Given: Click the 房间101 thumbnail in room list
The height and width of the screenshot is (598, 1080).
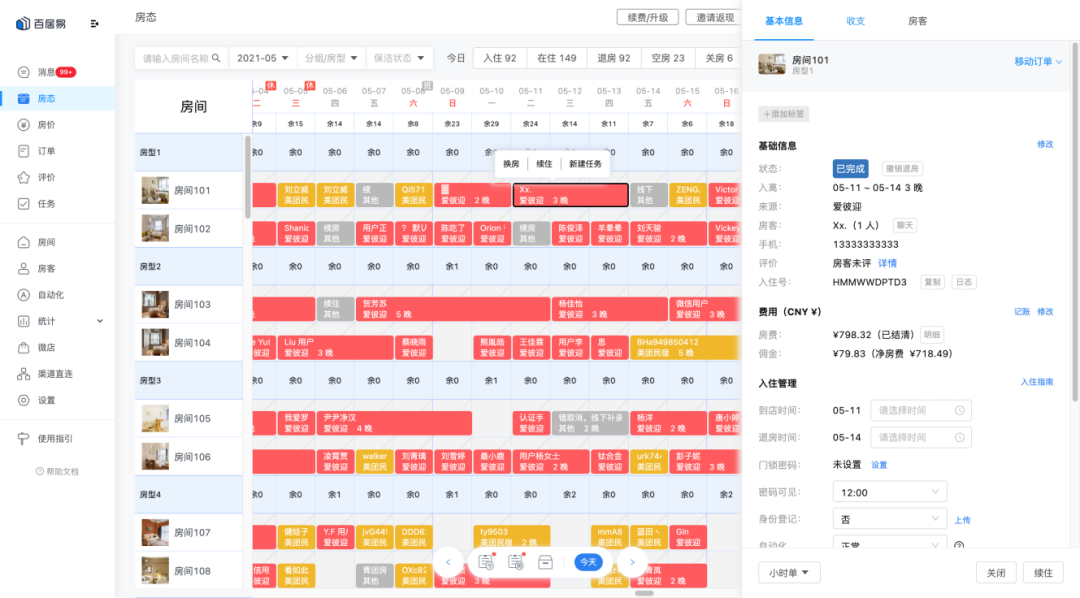Looking at the screenshot, I should pyautogui.click(x=155, y=190).
